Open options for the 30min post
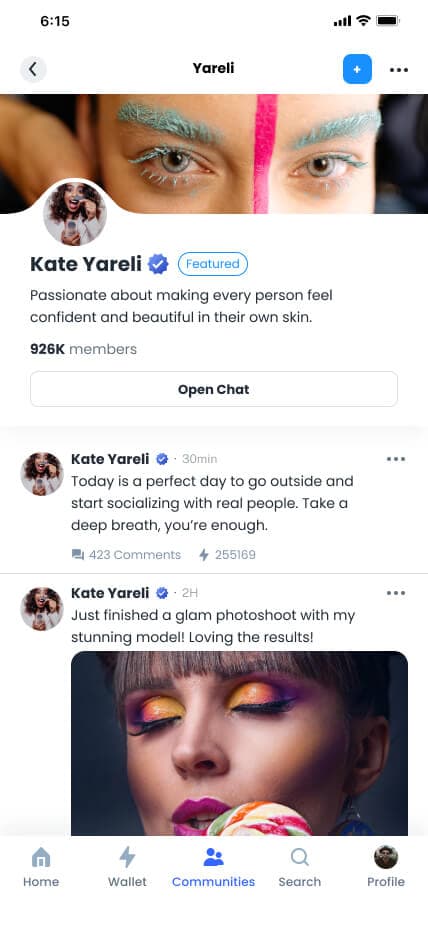 pos(396,459)
